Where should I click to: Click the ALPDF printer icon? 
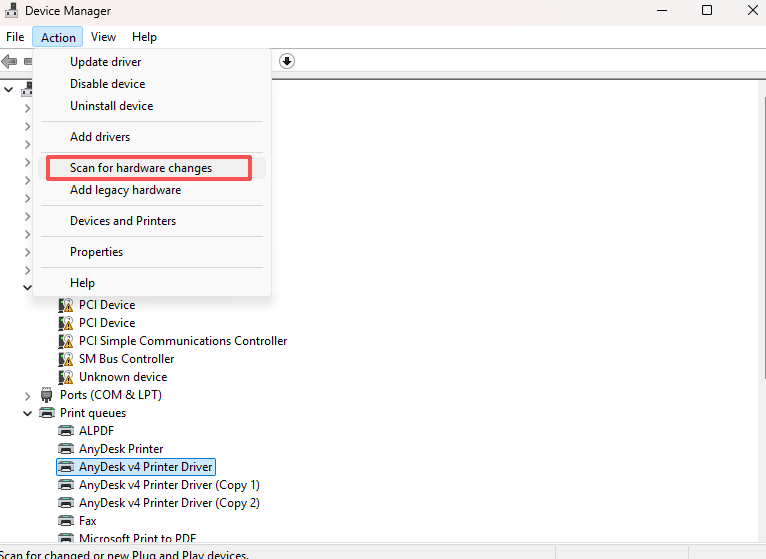(66, 431)
